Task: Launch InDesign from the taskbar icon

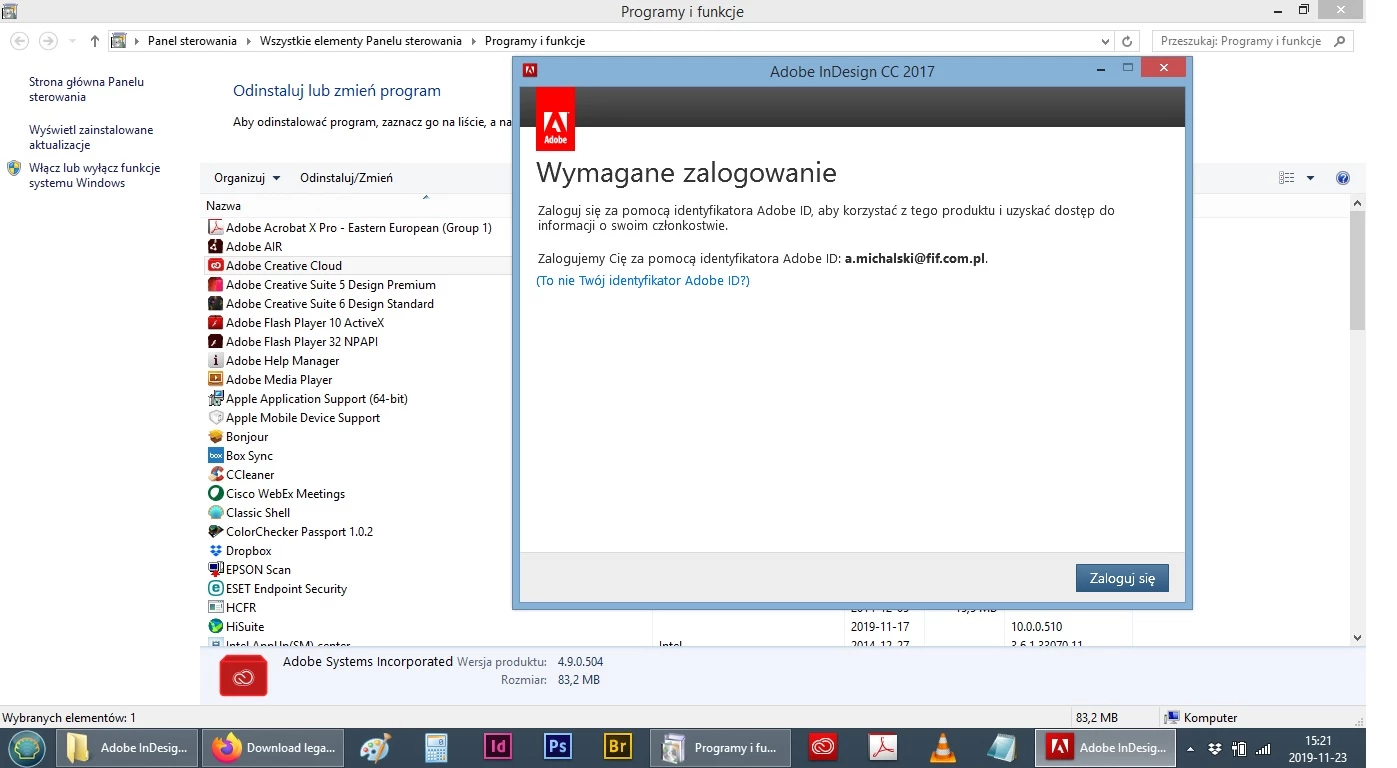Action: pyautogui.click(x=497, y=747)
